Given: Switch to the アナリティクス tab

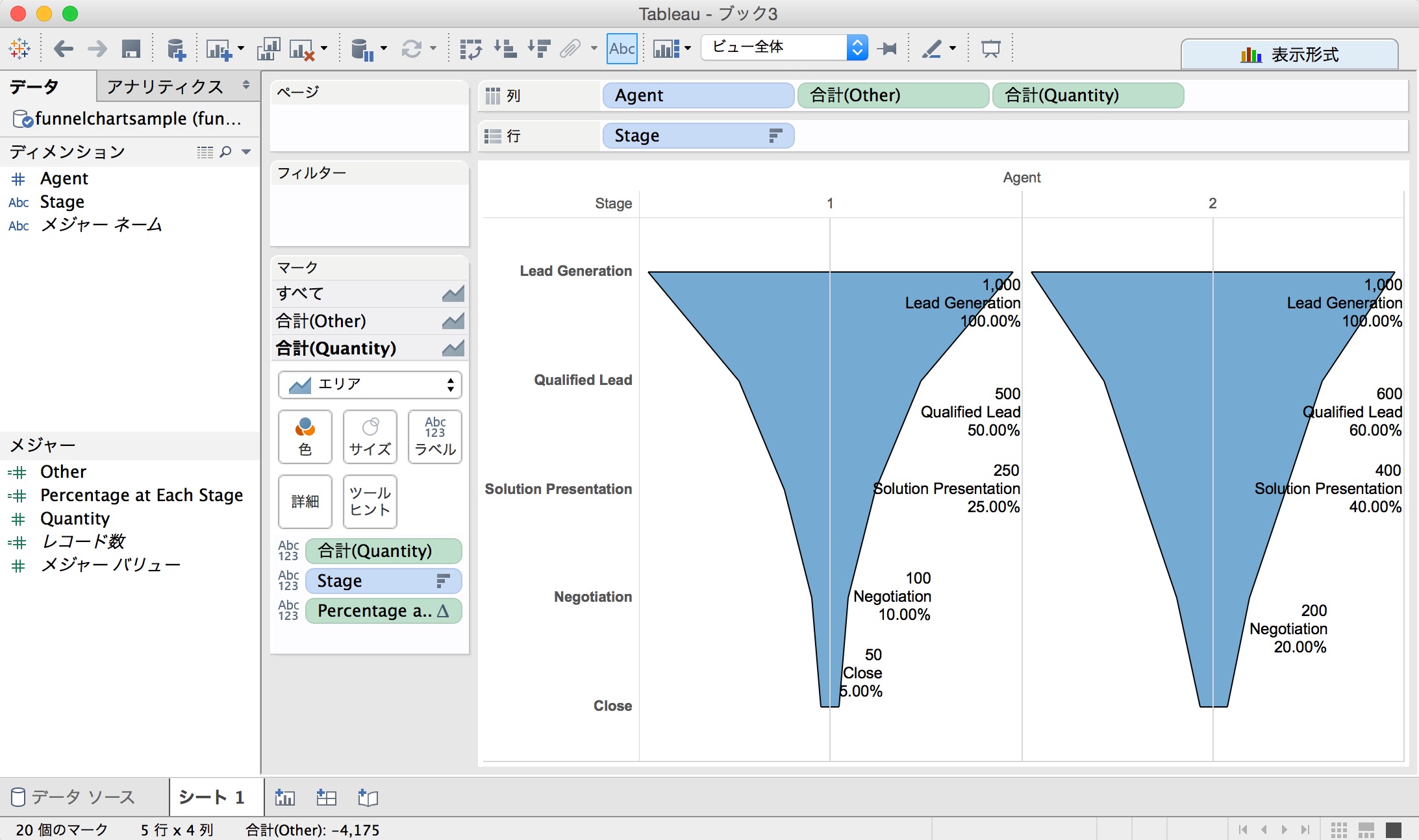Looking at the screenshot, I should coord(164,86).
